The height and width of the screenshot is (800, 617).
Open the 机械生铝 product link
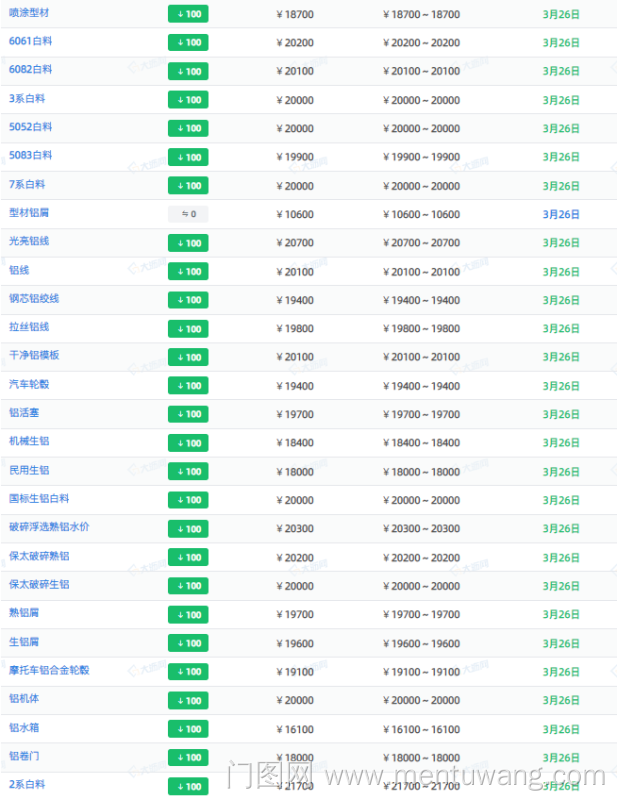[28, 441]
